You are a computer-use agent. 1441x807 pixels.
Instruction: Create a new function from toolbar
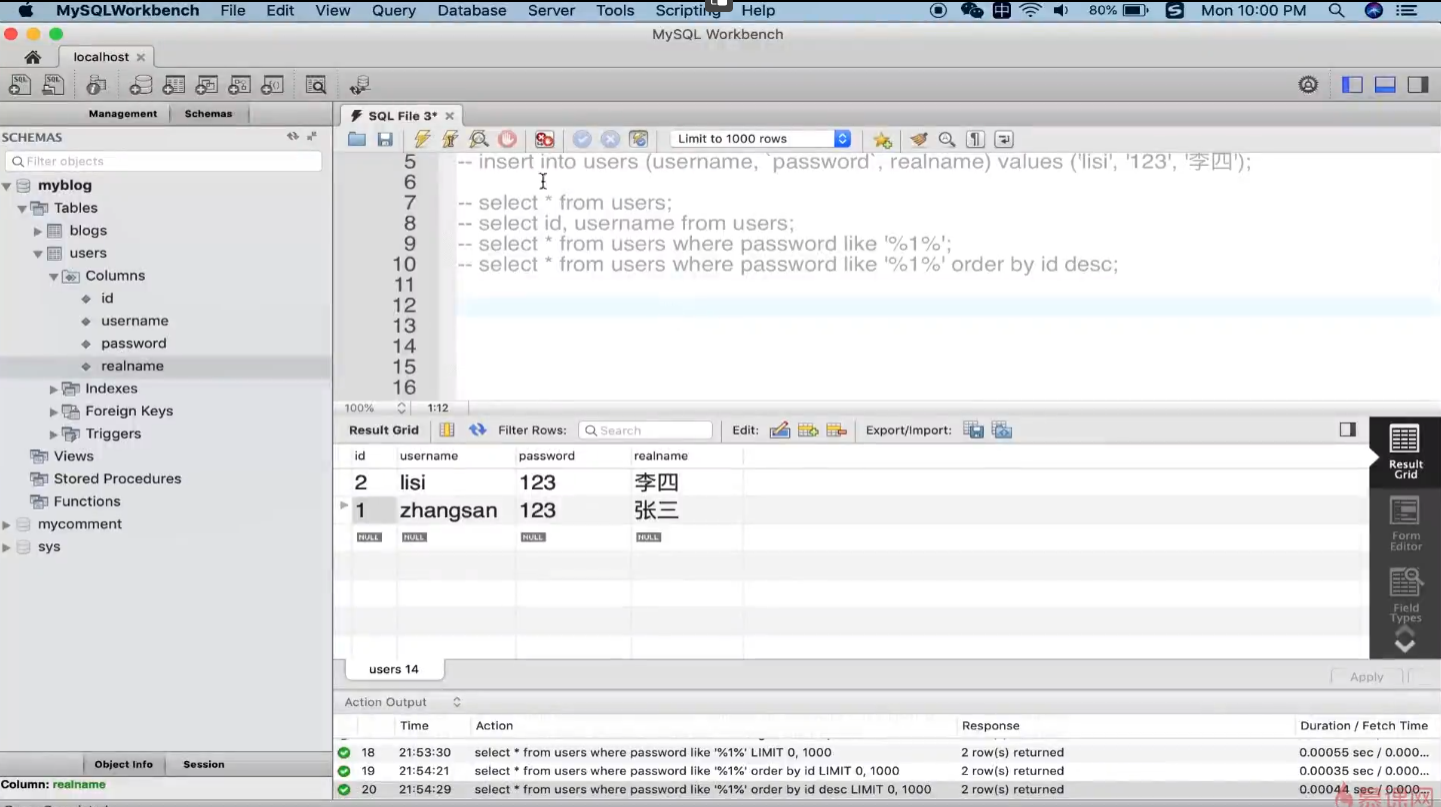pyautogui.click(x=272, y=85)
